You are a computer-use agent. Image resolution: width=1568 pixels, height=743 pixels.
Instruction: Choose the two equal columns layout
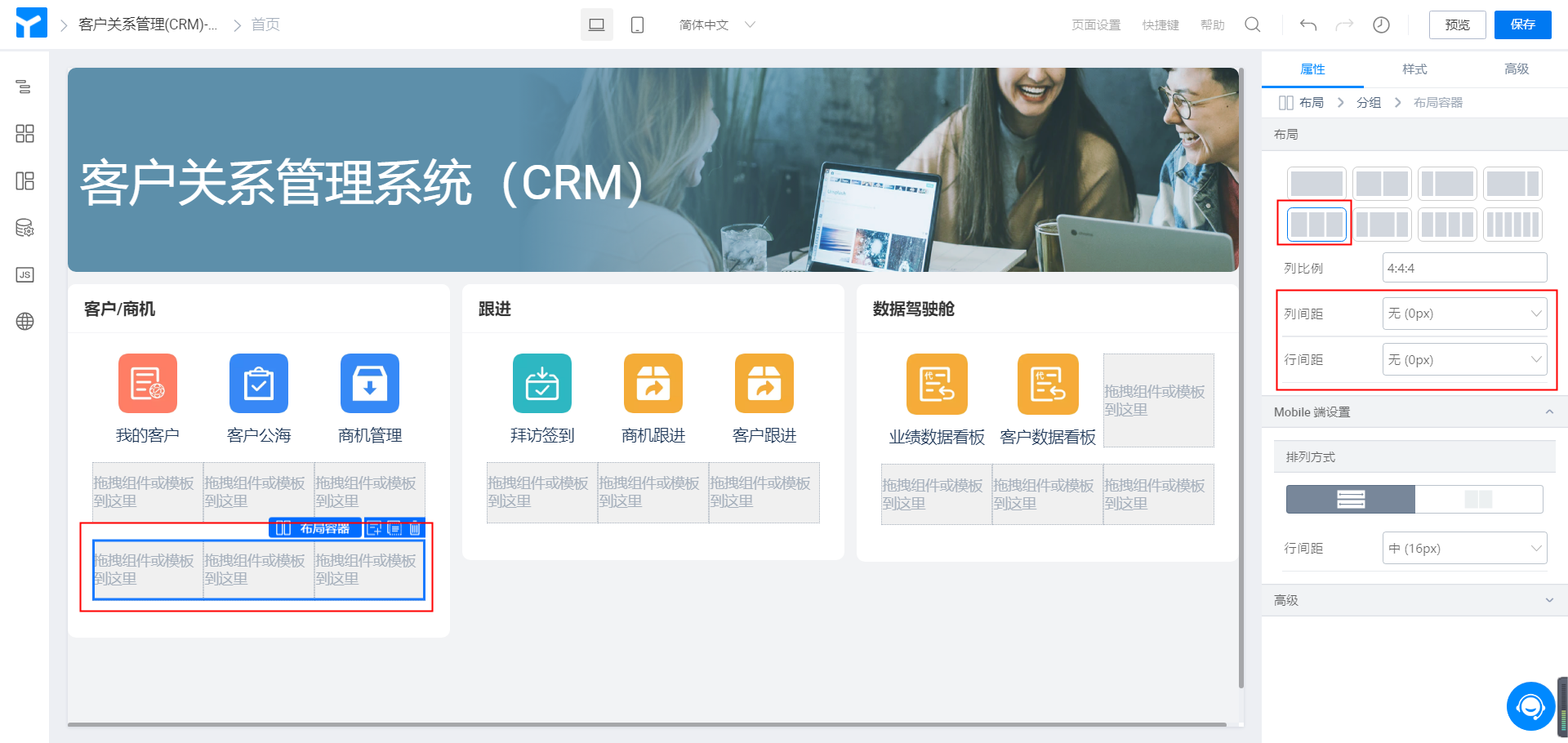pyautogui.click(x=1382, y=184)
